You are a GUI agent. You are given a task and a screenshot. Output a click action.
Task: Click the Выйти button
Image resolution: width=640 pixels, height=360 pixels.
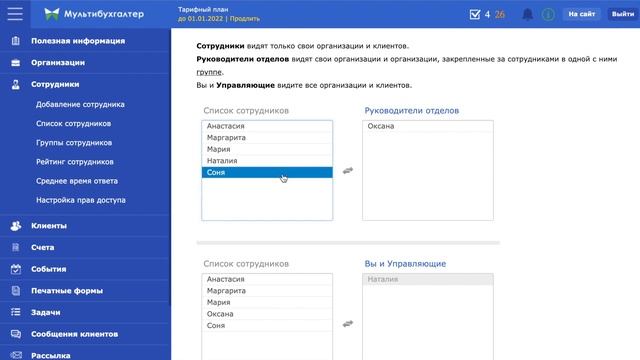(x=623, y=14)
